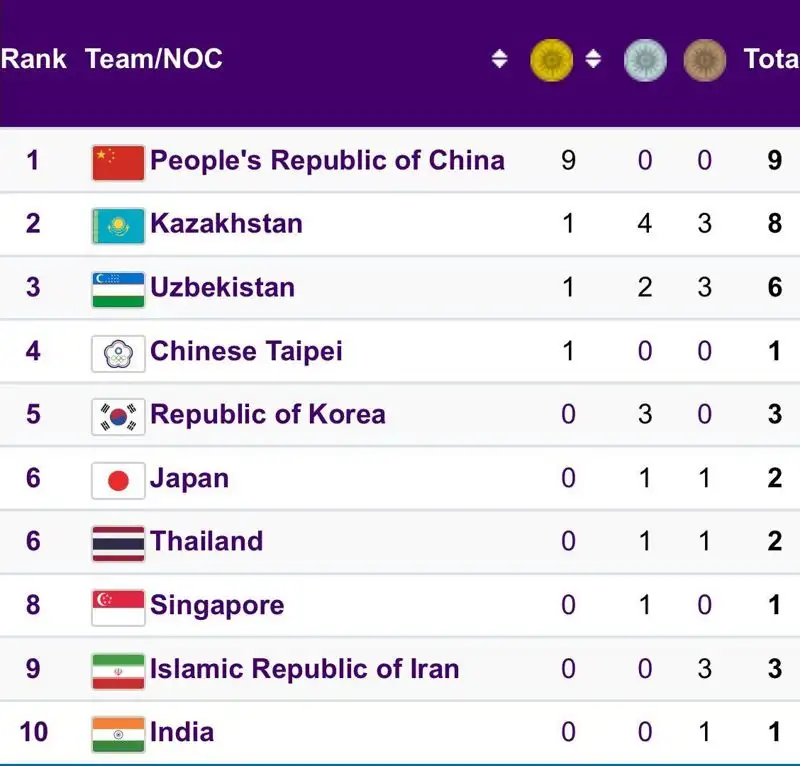Sort table by Team/NOC arrows
This screenshot has height=766, width=800.
[500, 60]
